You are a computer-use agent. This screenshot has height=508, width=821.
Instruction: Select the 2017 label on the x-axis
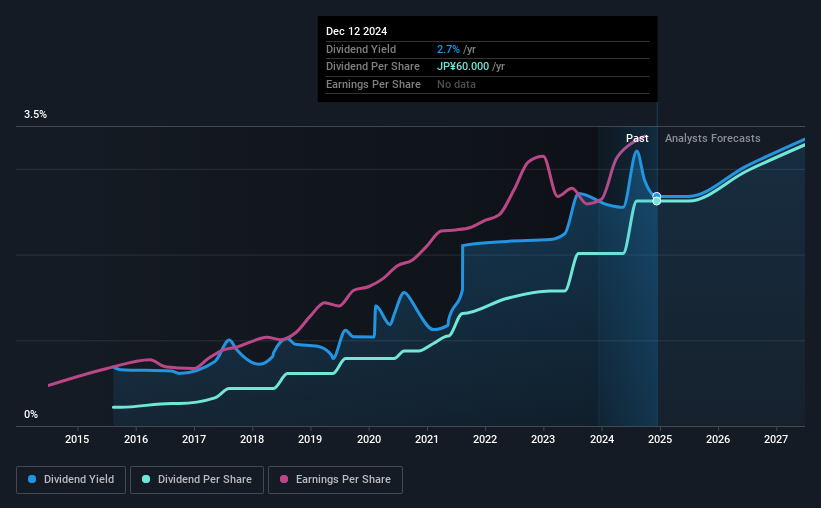click(x=194, y=439)
